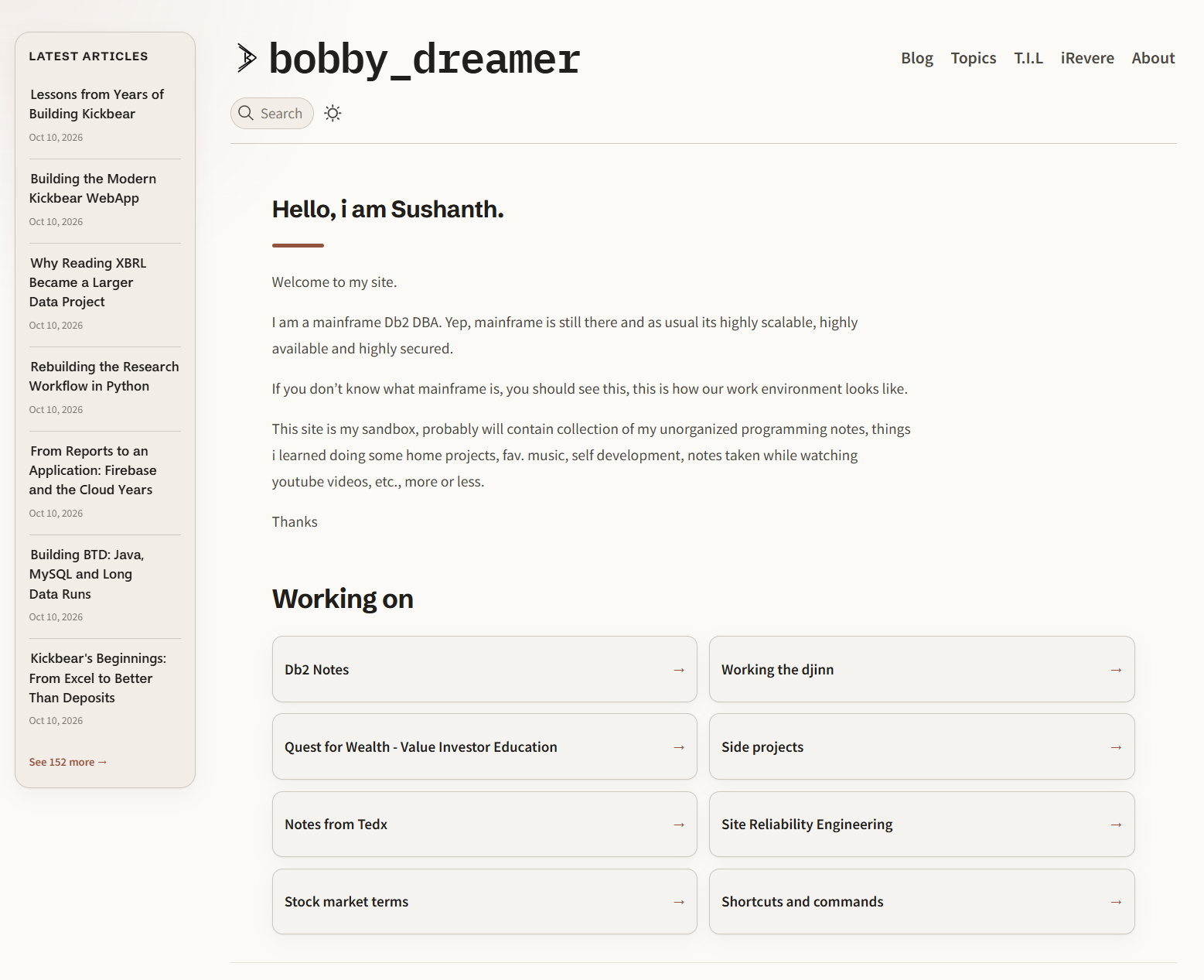
Task: Click the bobby_dreamer site title
Action: coord(425,59)
